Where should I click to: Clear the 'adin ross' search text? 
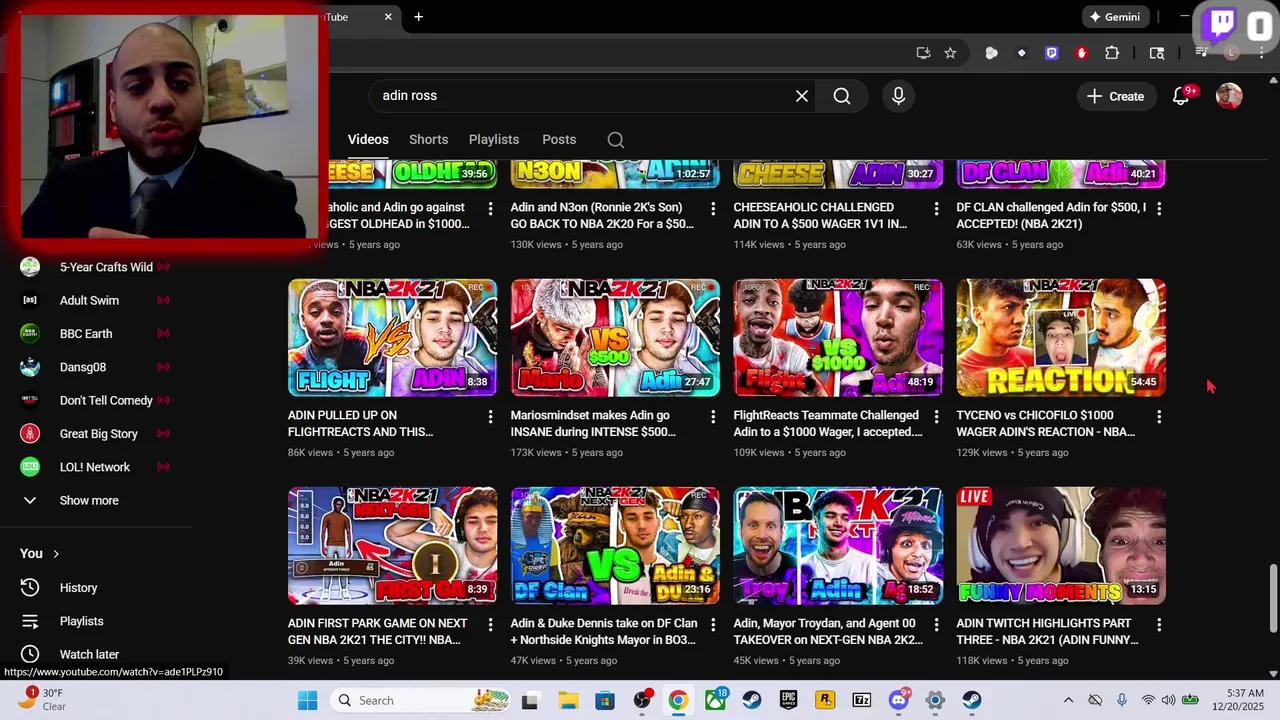(801, 96)
